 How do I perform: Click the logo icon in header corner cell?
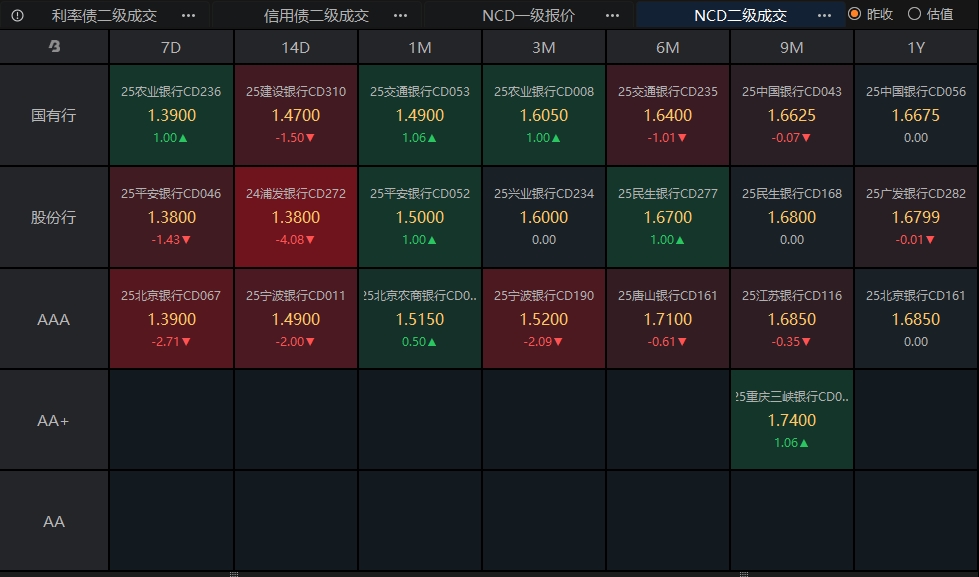click(54, 46)
